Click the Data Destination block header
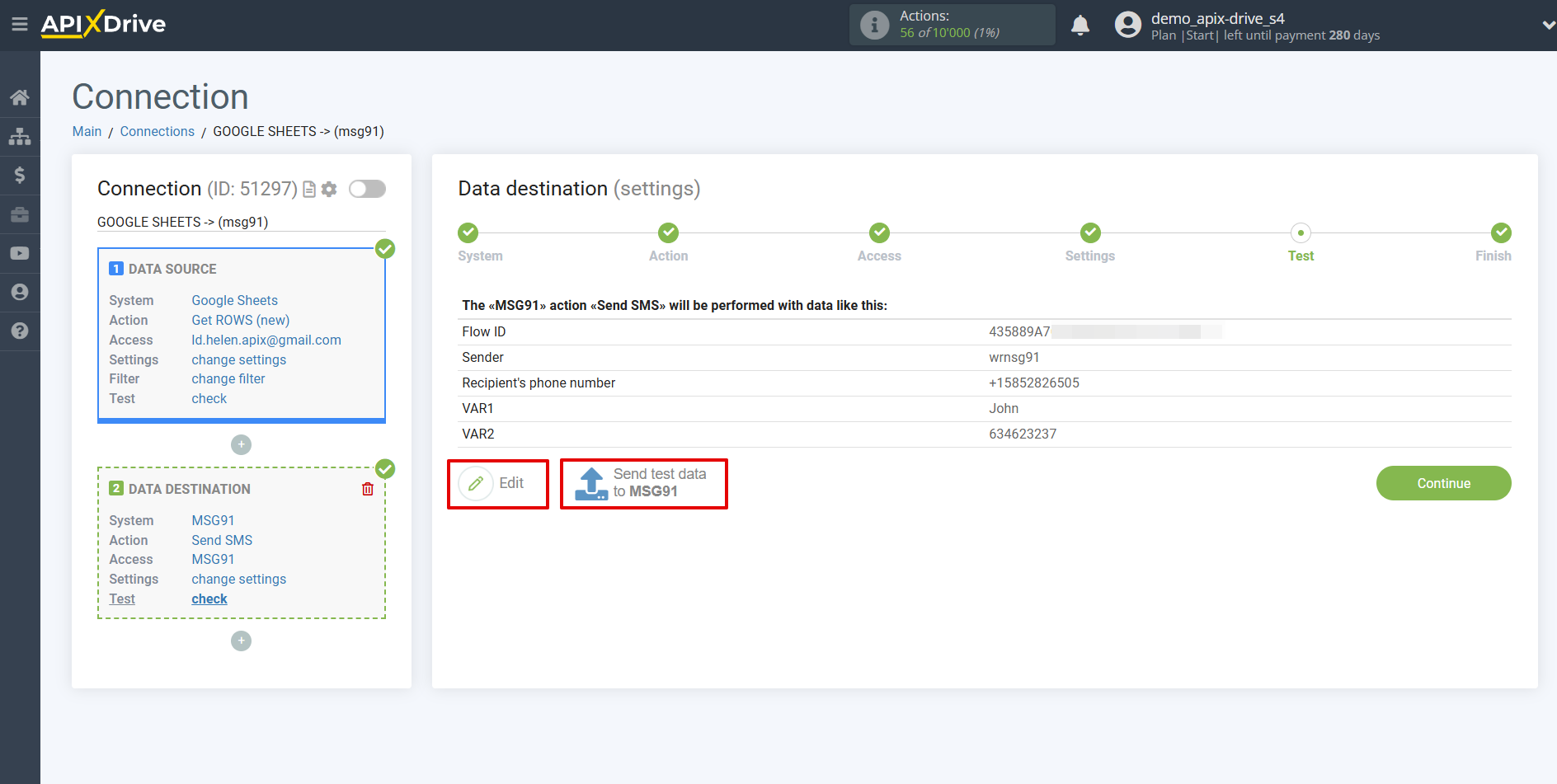This screenshot has width=1557, height=784. click(189, 490)
